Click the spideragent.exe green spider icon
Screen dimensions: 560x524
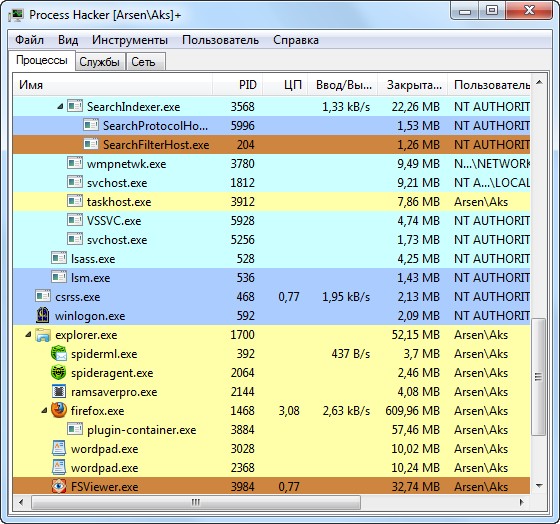pos(59,373)
